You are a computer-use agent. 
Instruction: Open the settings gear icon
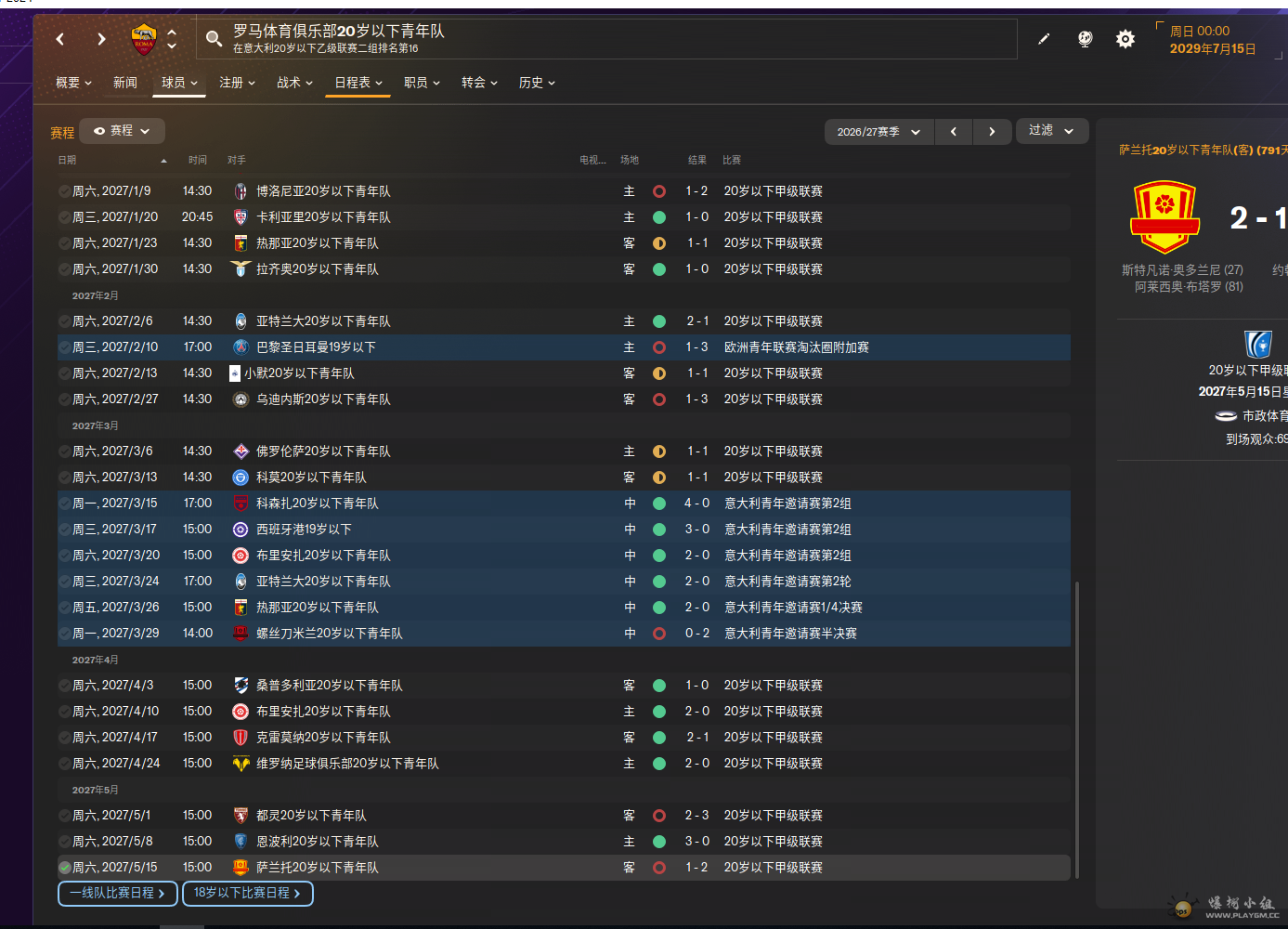pyautogui.click(x=1125, y=39)
